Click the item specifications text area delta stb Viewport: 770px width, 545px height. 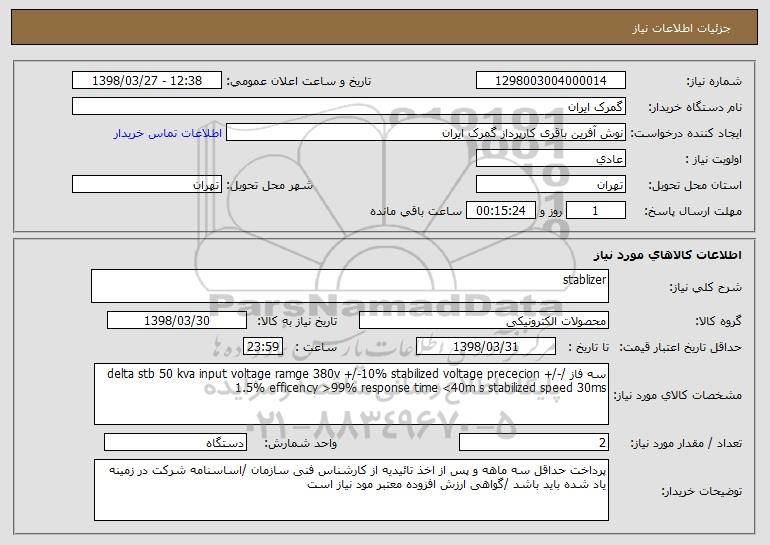click(x=351, y=394)
